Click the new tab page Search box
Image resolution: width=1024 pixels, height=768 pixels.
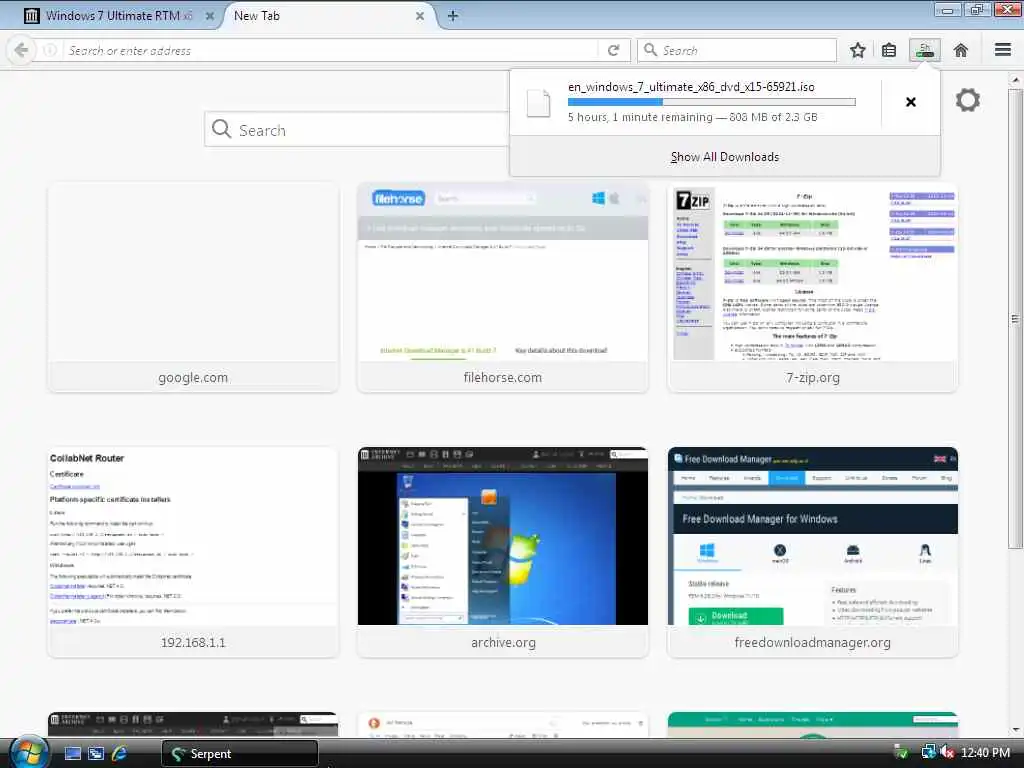pyautogui.click(x=357, y=129)
